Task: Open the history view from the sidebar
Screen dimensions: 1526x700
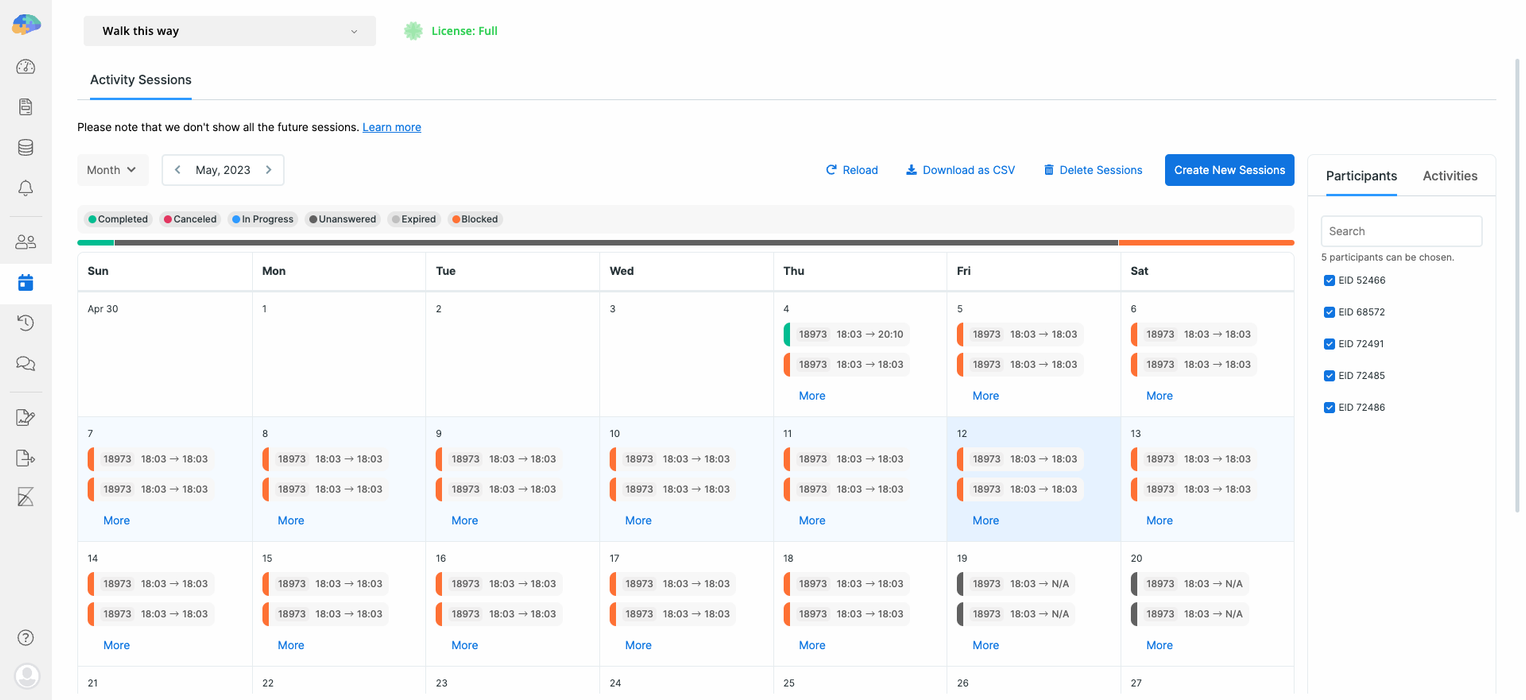Action: point(25,322)
